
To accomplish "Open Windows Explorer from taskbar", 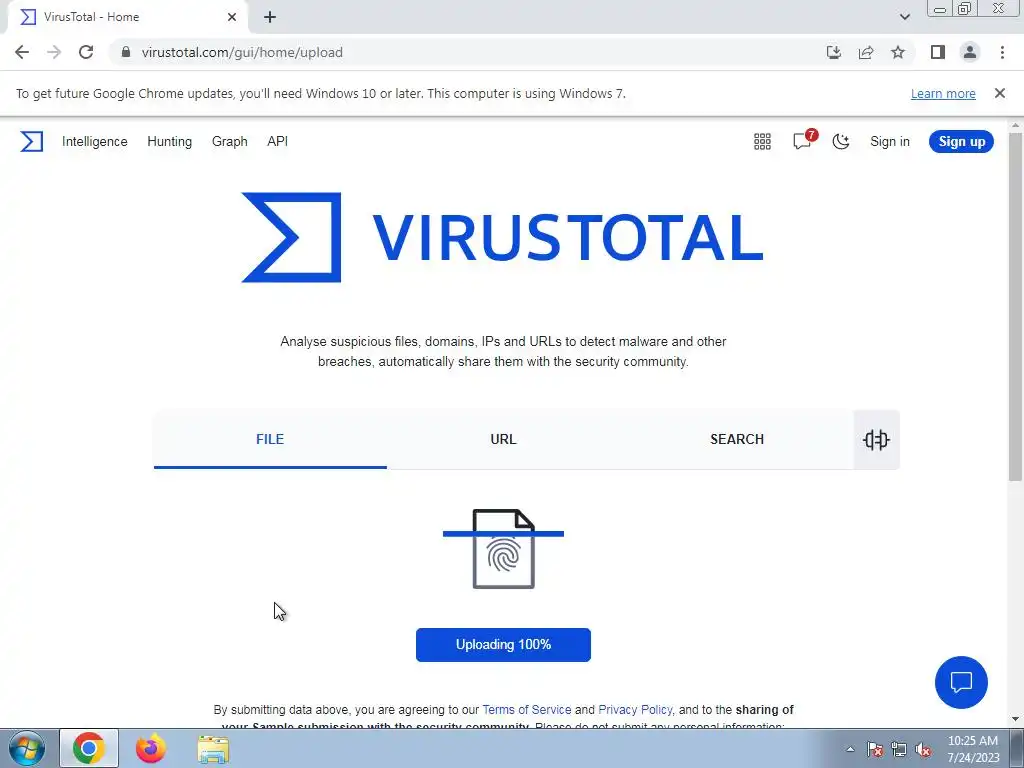I will (213, 749).
